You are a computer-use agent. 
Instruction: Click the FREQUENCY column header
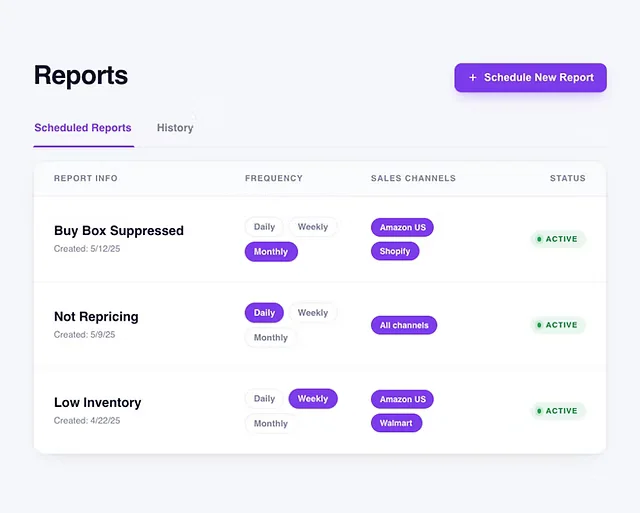click(274, 178)
